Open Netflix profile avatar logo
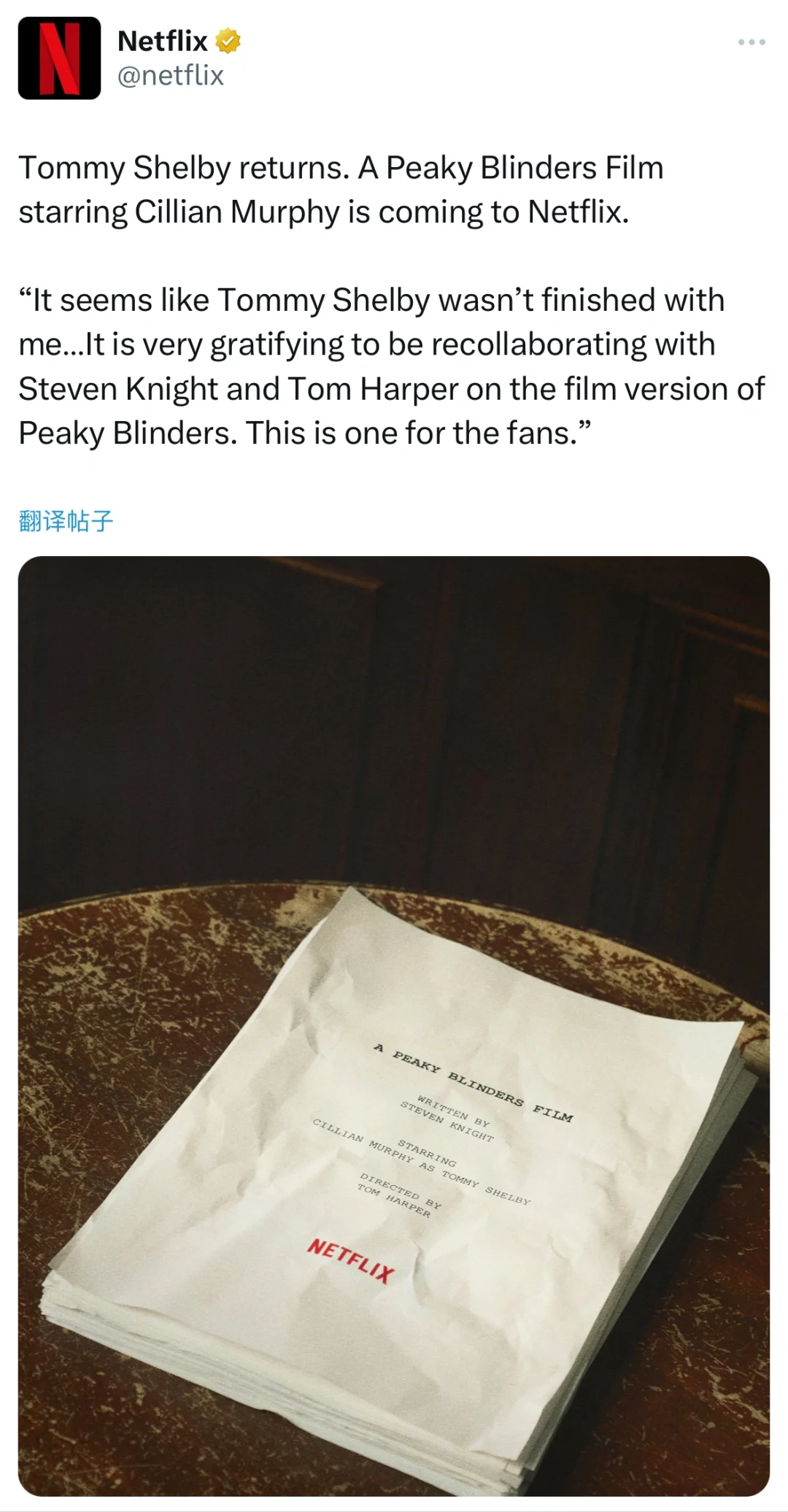Image resolution: width=788 pixels, height=1512 pixels. coord(59,58)
